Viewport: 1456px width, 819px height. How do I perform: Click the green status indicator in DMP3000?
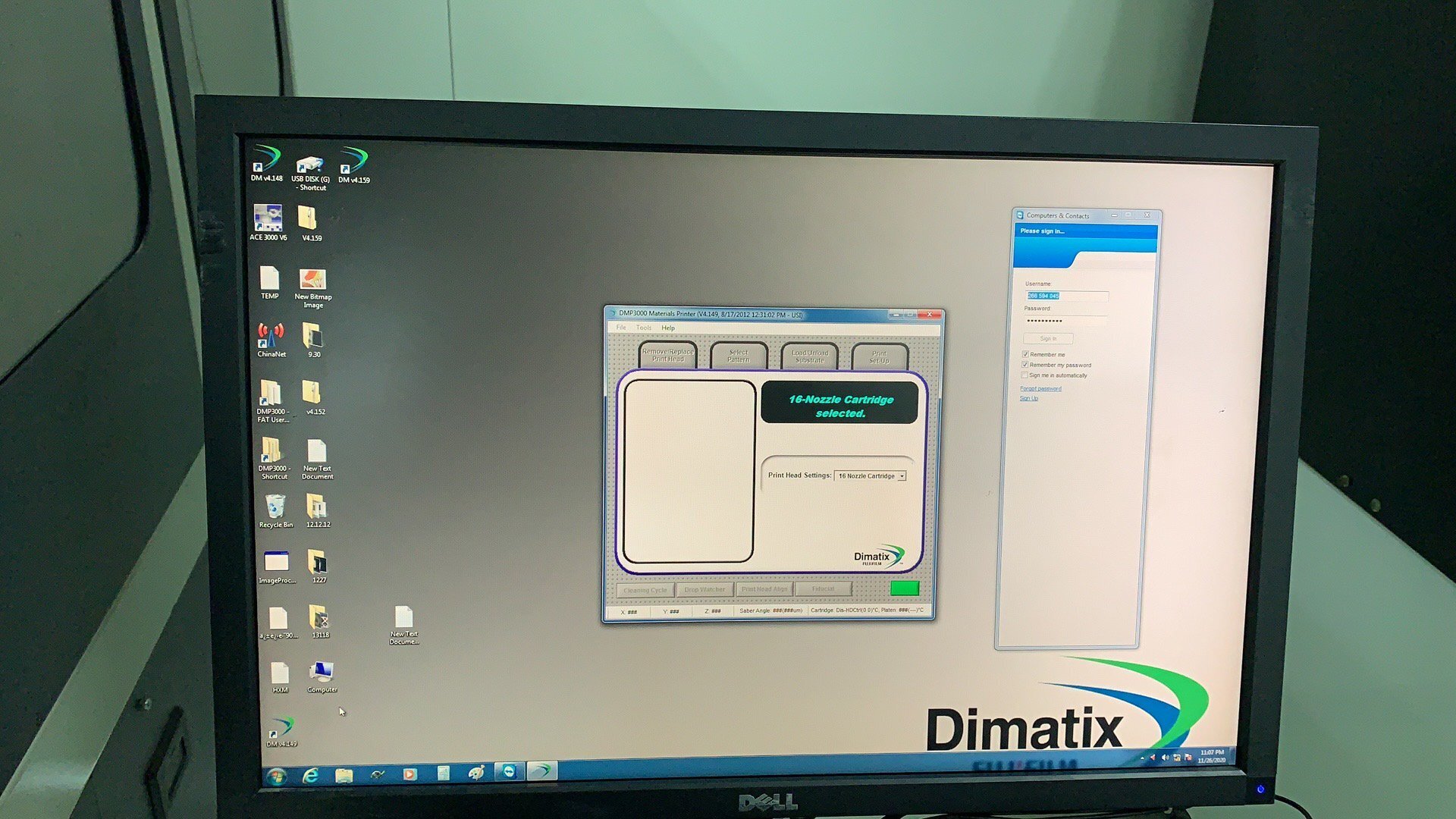click(x=905, y=588)
